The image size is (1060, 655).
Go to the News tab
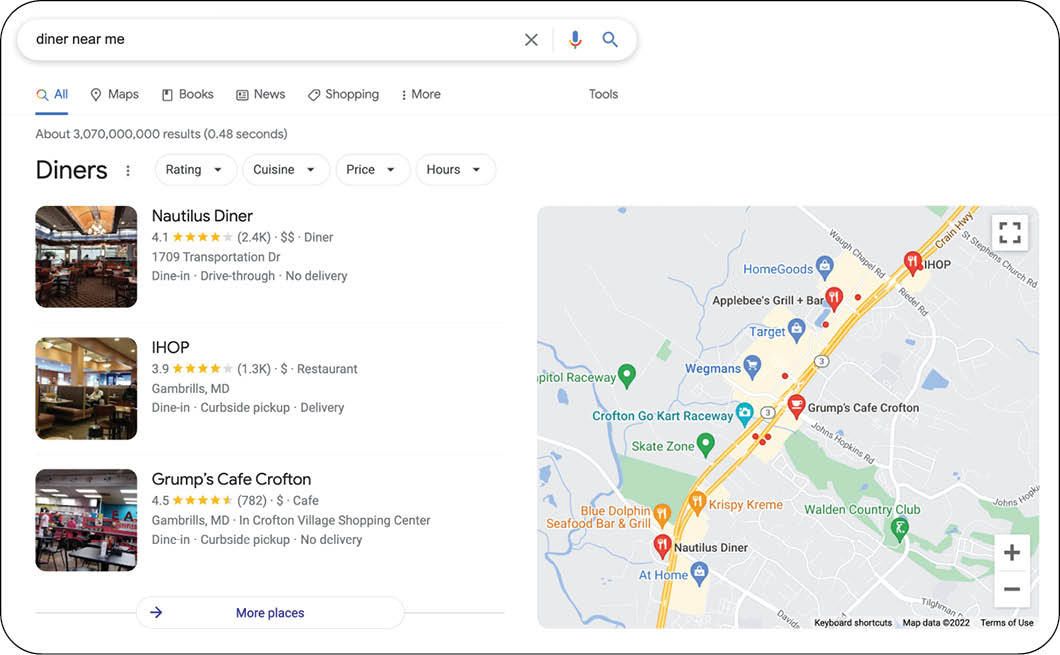click(x=260, y=95)
